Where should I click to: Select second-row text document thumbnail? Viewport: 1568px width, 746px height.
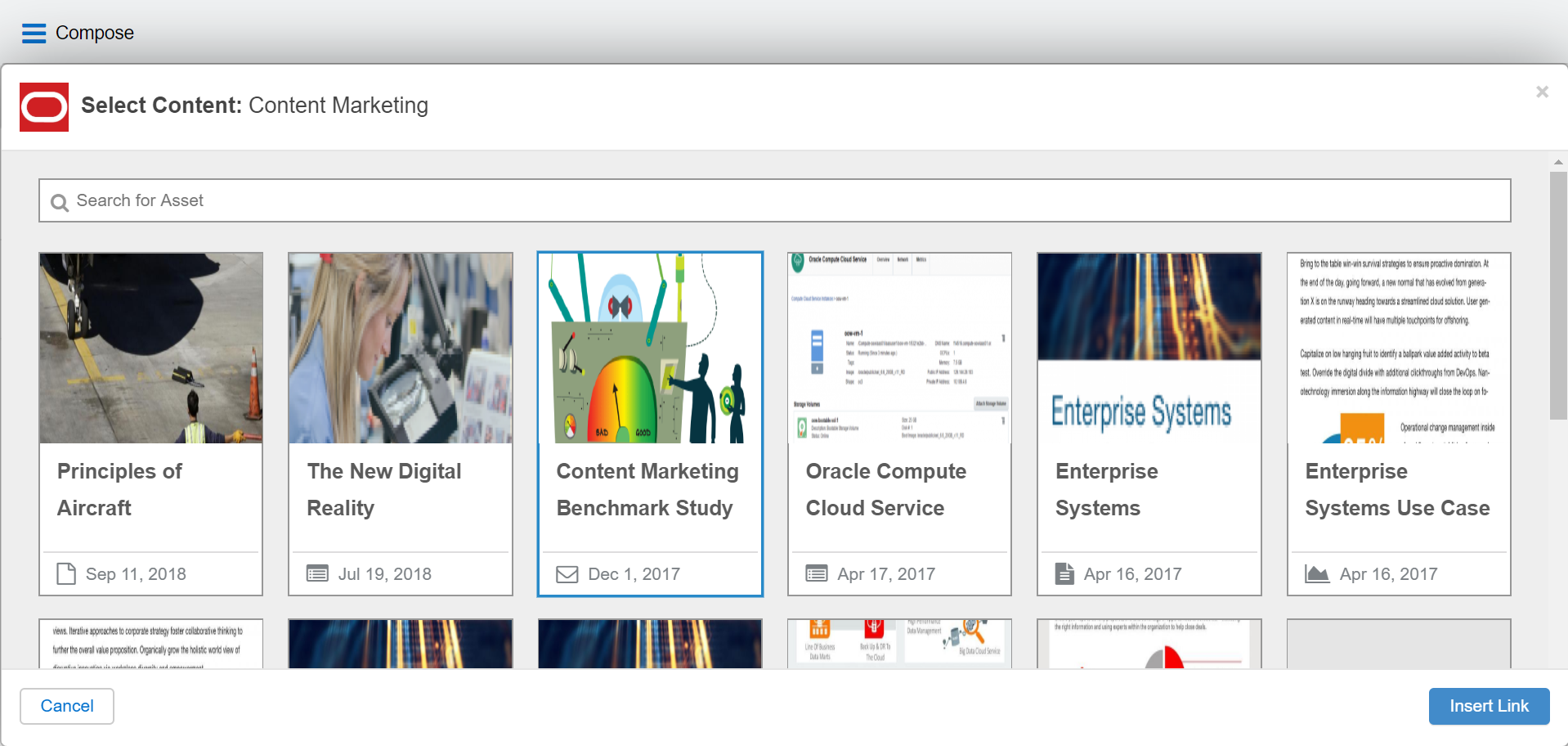pos(151,645)
